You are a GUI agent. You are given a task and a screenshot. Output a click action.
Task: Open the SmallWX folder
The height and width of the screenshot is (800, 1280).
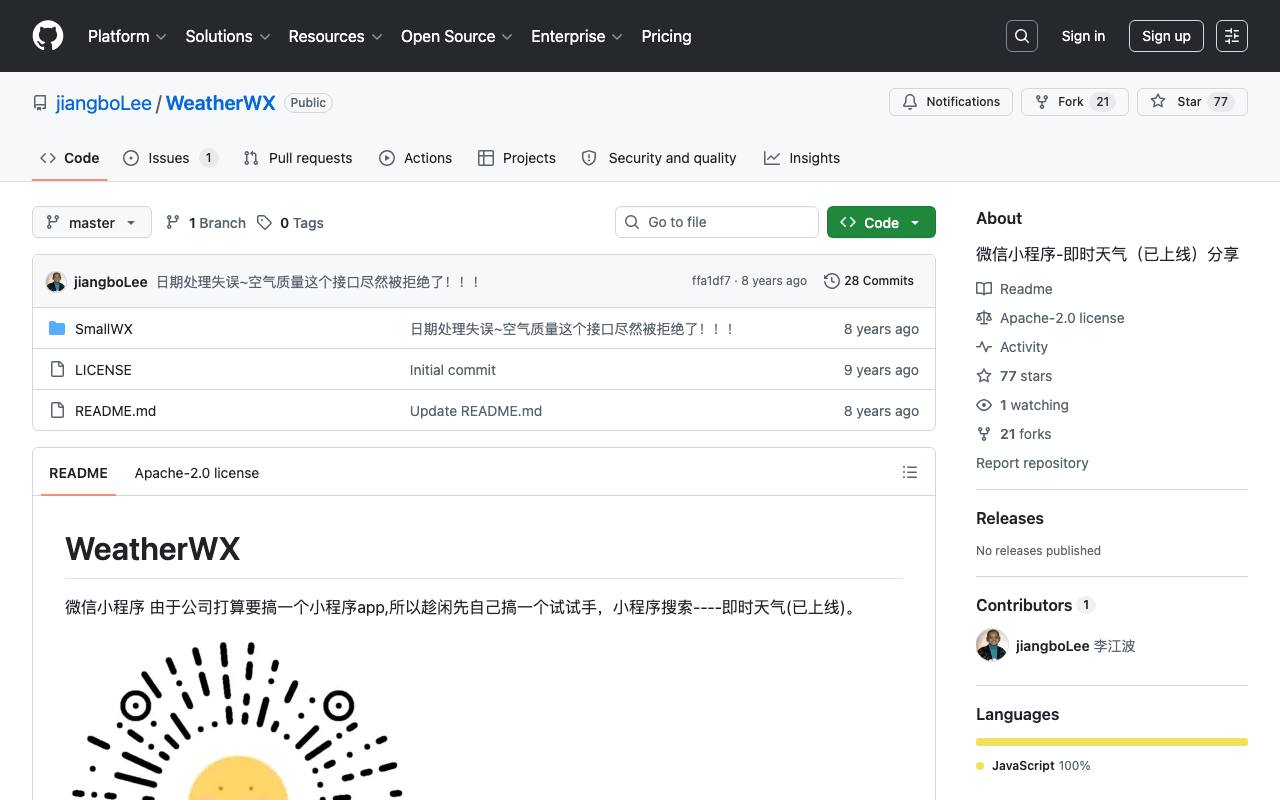coord(104,329)
